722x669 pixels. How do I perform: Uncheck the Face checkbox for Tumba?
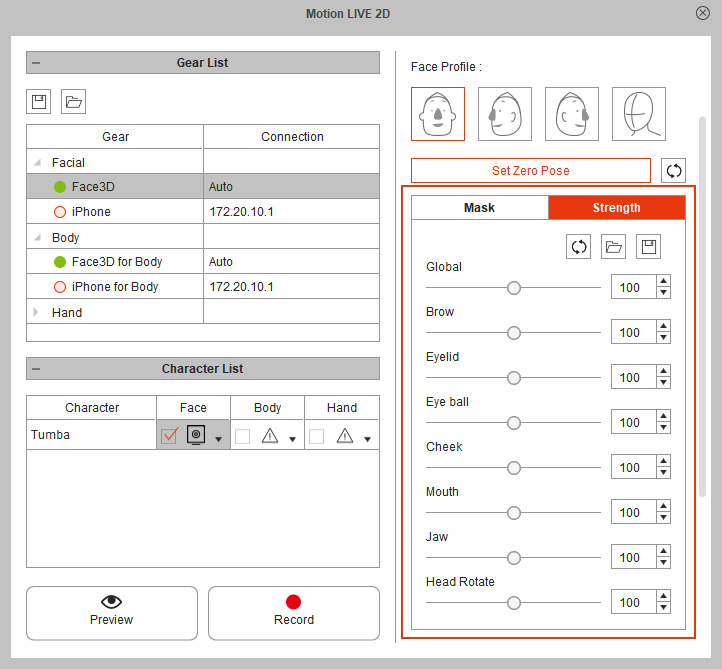point(170,435)
